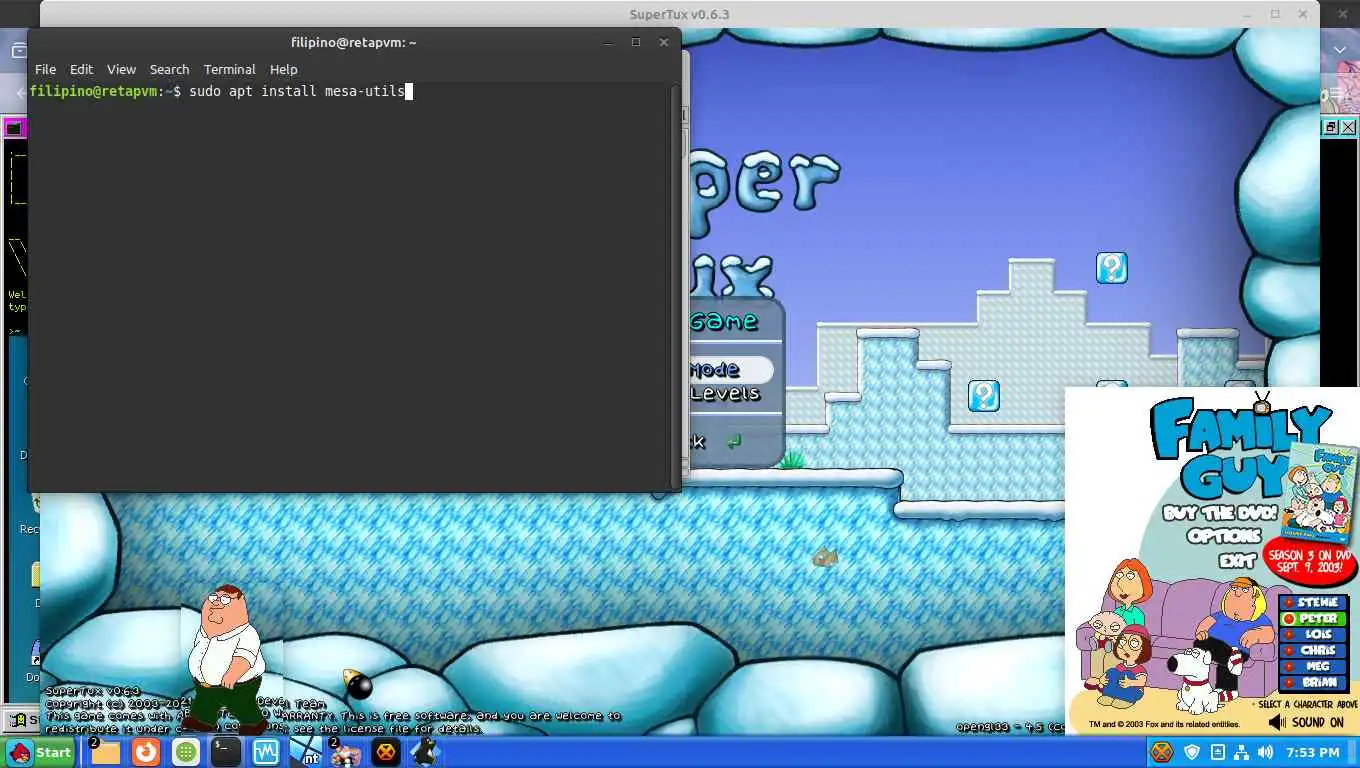Click the upper question-mark bonus block in SuperTux
1360x768 pixels.
1111,268
